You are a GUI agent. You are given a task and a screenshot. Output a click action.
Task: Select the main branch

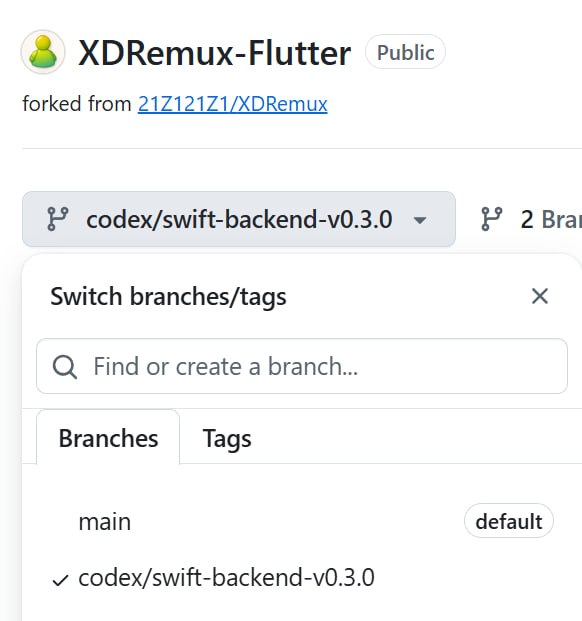tap(302, 521)
